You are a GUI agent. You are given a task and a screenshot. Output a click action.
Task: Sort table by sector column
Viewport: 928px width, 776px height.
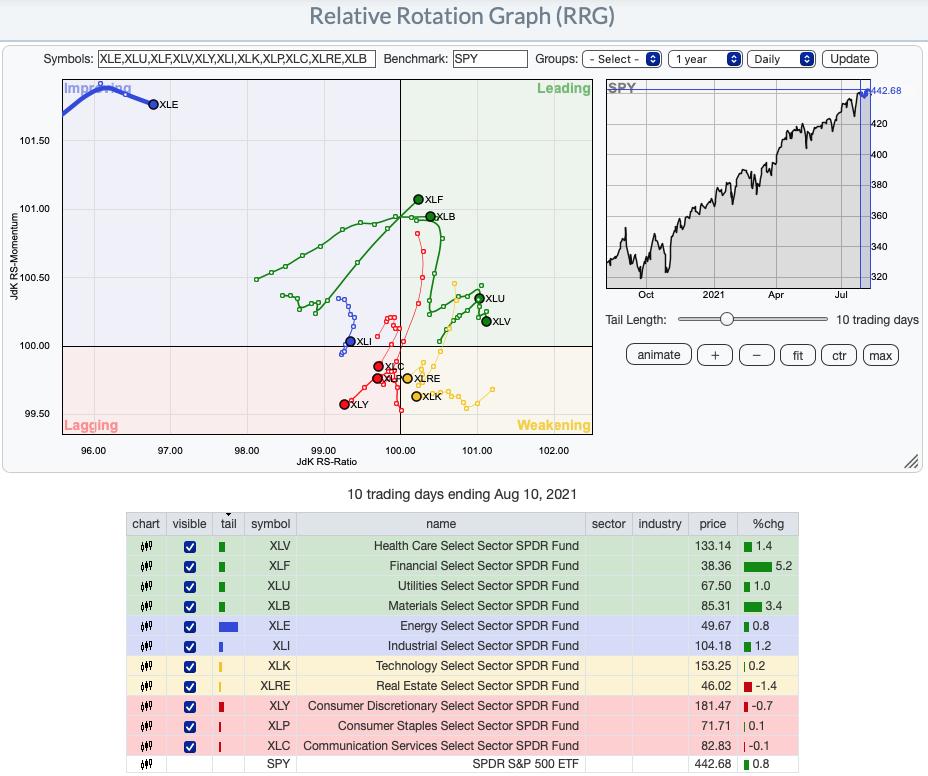coord(608,524)
